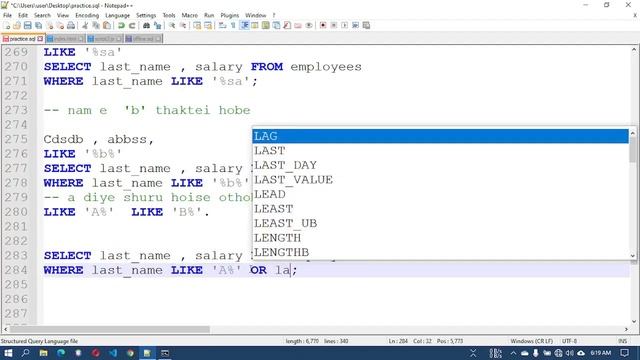Toggle word wrap in the toolbar

pos(222,25)
